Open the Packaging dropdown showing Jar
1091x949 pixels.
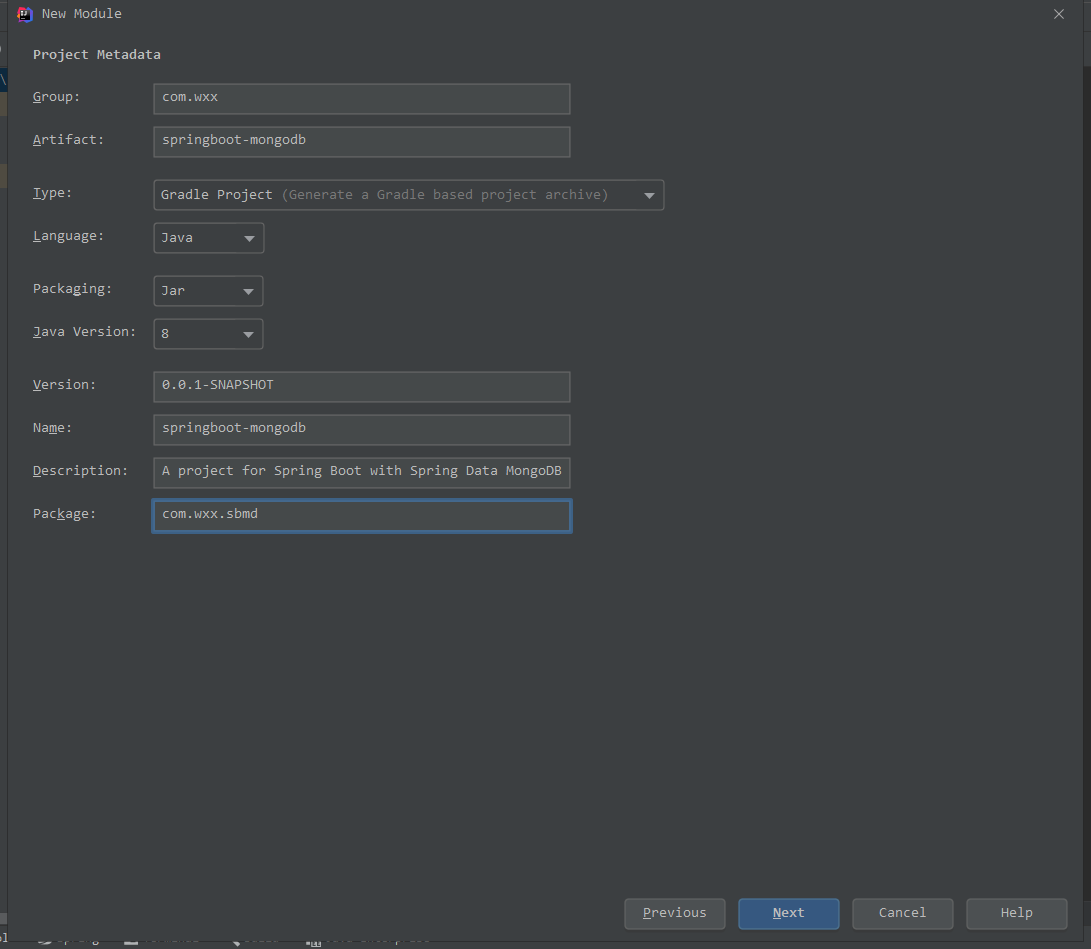pos(208,291)
